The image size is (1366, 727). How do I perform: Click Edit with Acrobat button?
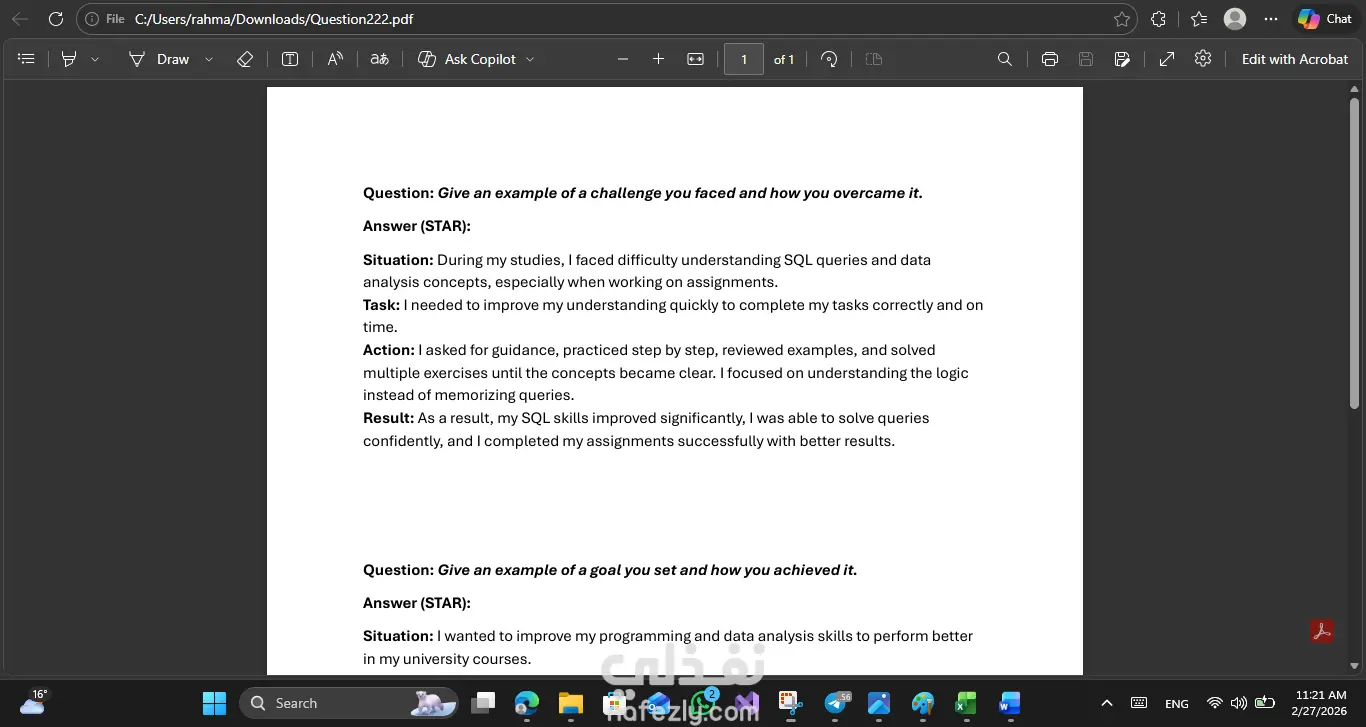click(1294, 59)
